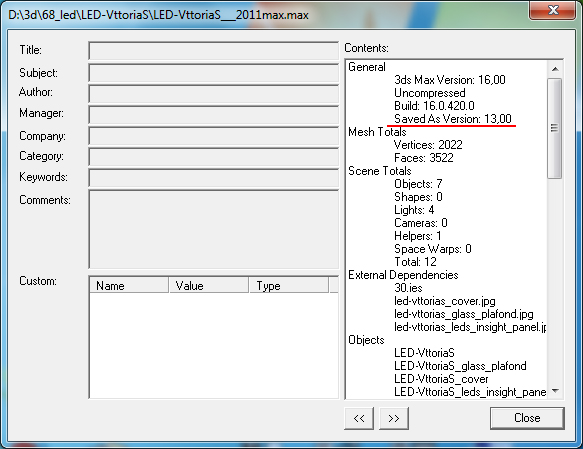Viewport: 583px width, 449px height.
Task: Click the Subject input field
Action: (213, 73)
